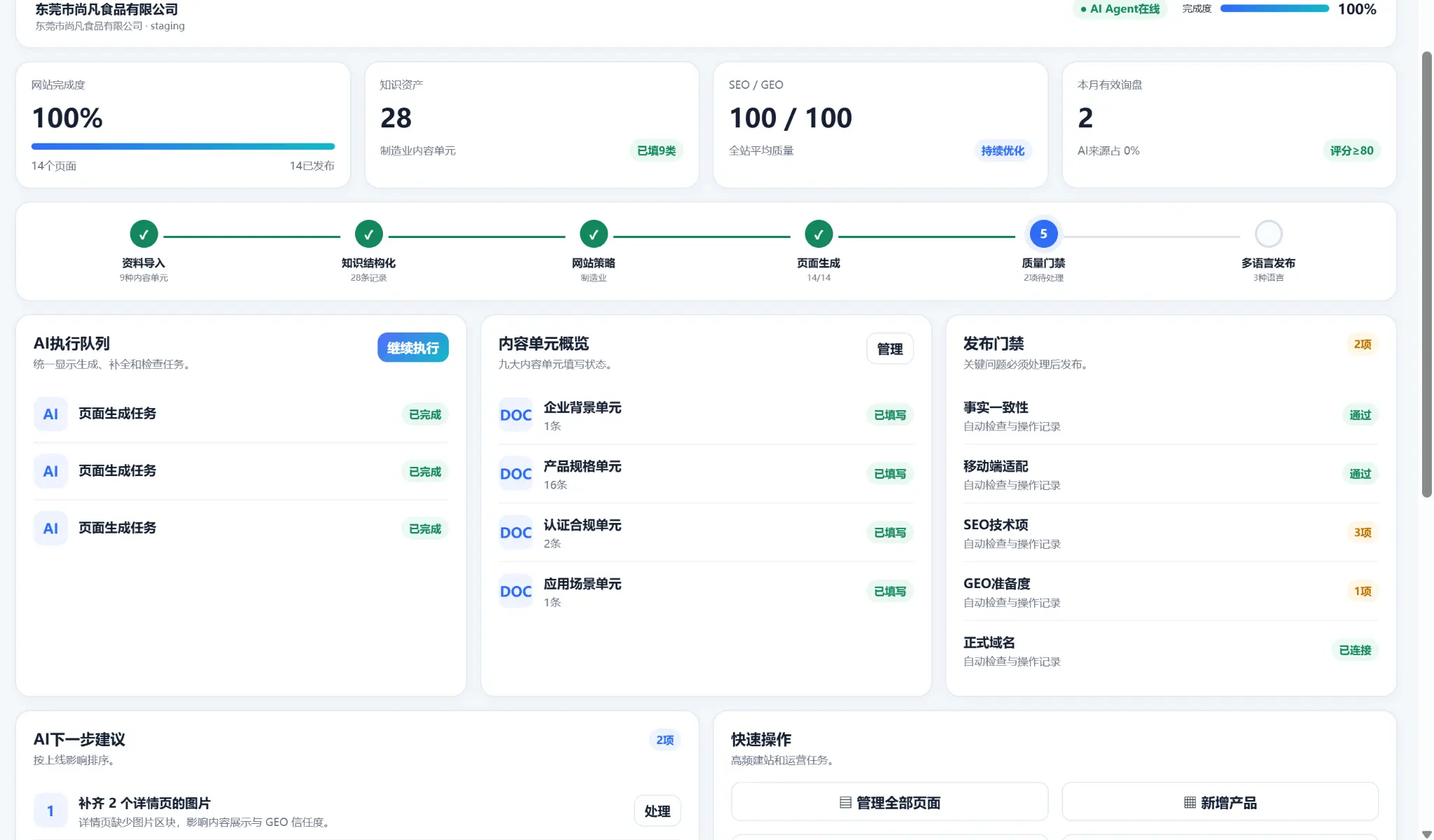Click 处理 button for missing images suggestion
The image size is (1434, 840).
tap(657, 811)
